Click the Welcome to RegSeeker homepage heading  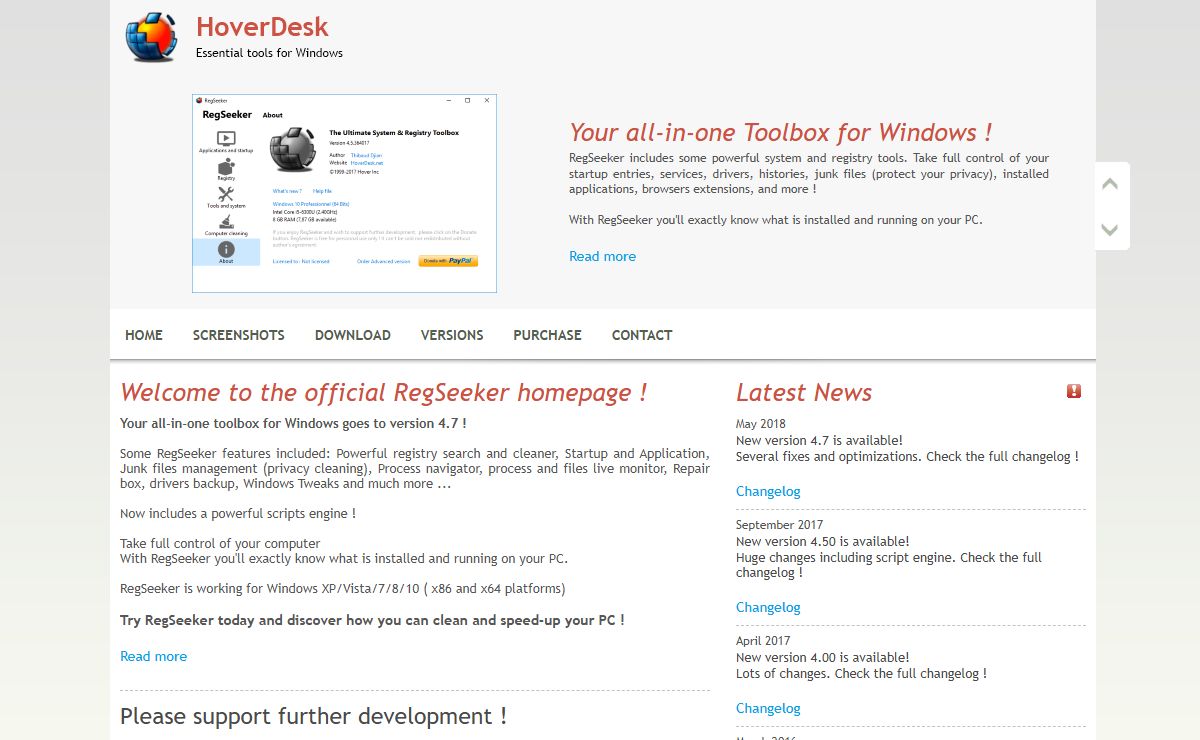click(x=383, y=392)
